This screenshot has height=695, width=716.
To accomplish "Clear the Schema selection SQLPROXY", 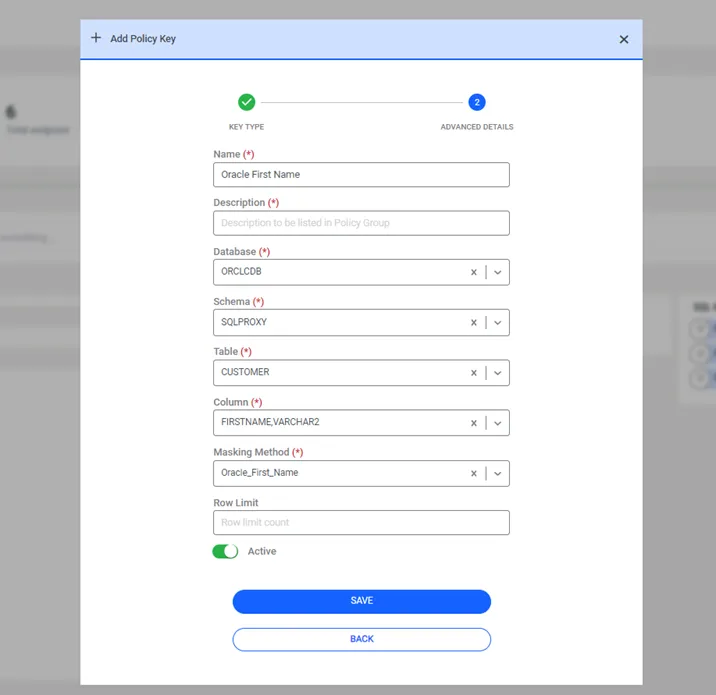I will coord(474,322).
